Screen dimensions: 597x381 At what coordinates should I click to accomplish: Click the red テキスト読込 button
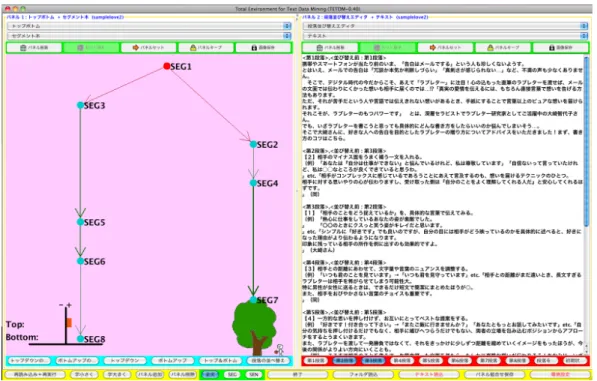[429, 375]
